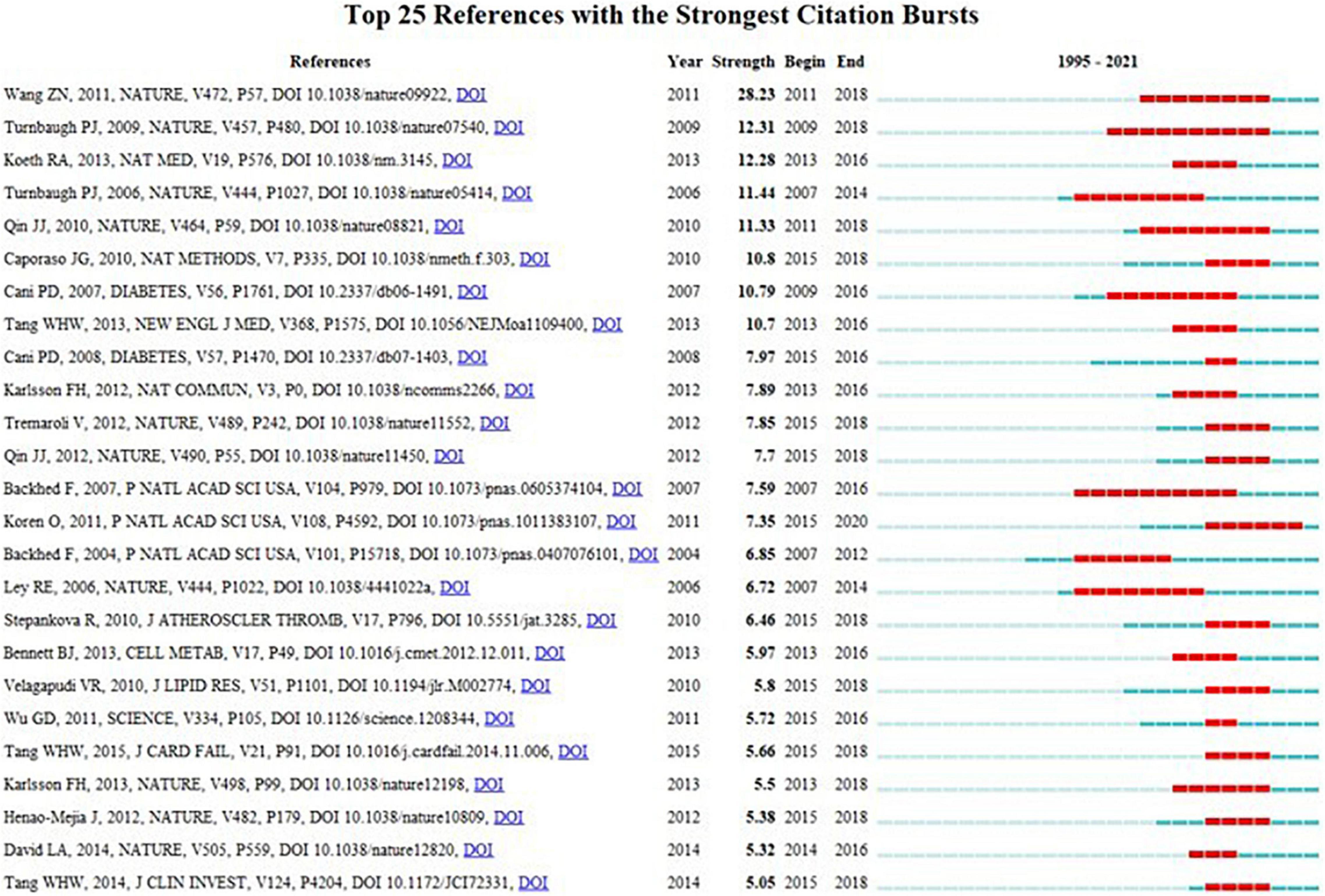Follow the DOI link for Koeth RA 2013
The height and width of the screenshot is (896, 1325).
pos(457,160)
